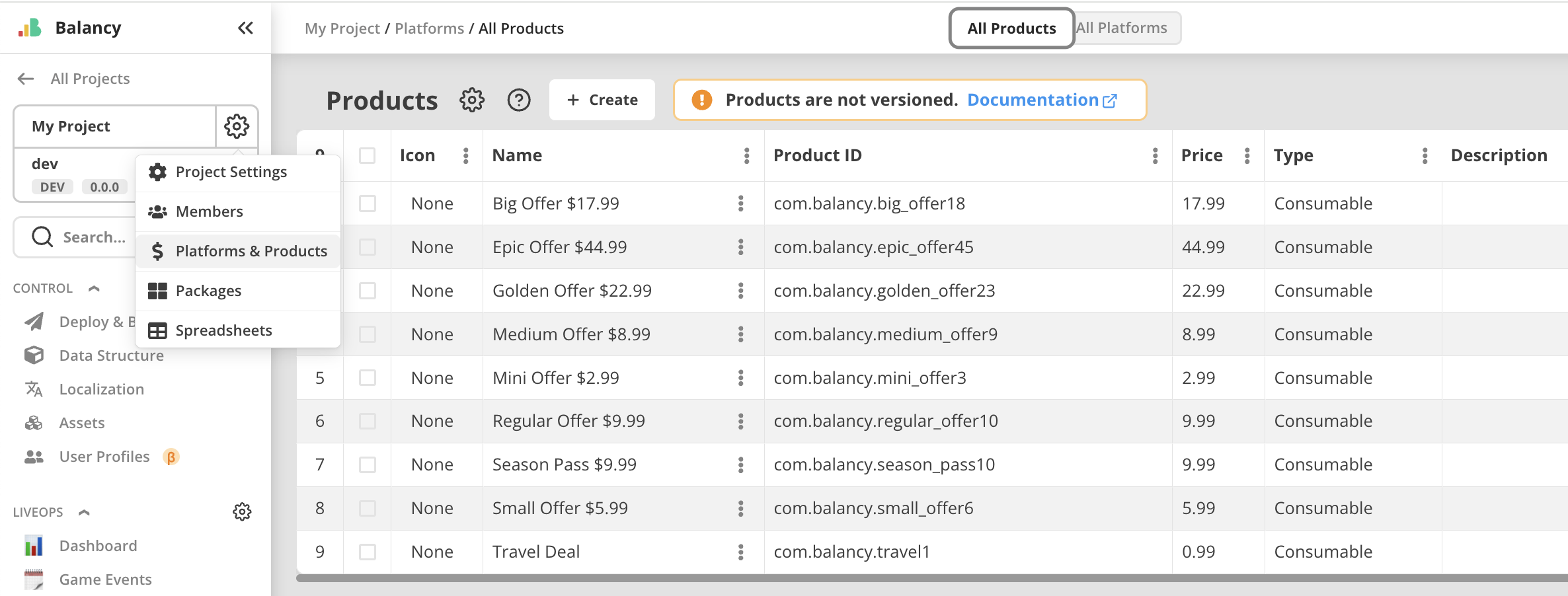This screenshot has height=596, width=1568.
Task: Collapse the CONTROL section chevron
Action: 94,289
